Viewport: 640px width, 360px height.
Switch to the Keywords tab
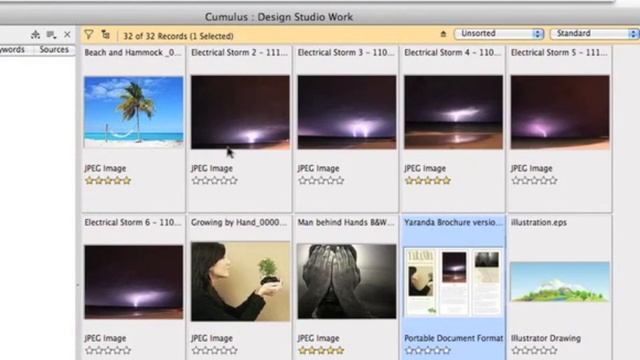pos(12,49)
